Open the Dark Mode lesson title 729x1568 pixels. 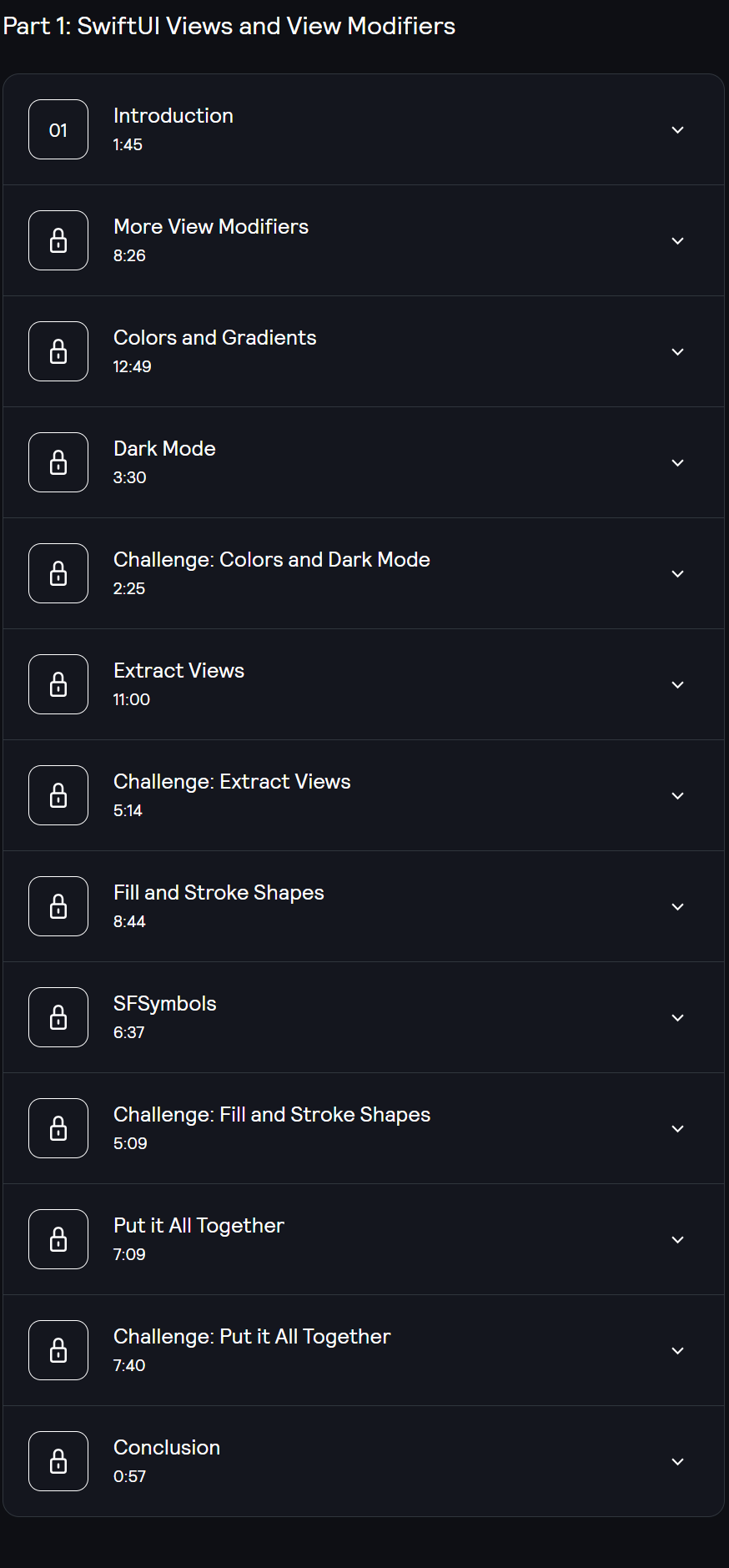[164, 449]
